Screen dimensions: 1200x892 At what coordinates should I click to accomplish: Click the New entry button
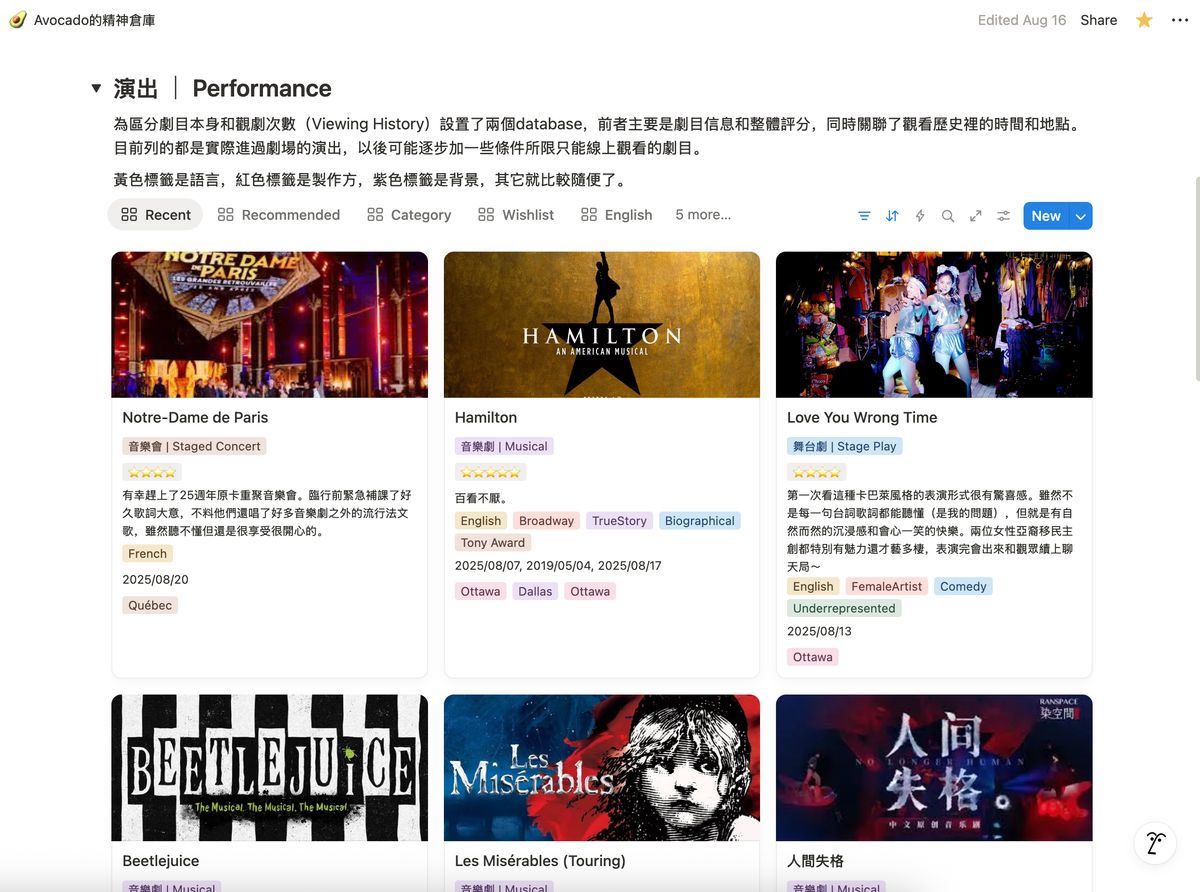1046,216
